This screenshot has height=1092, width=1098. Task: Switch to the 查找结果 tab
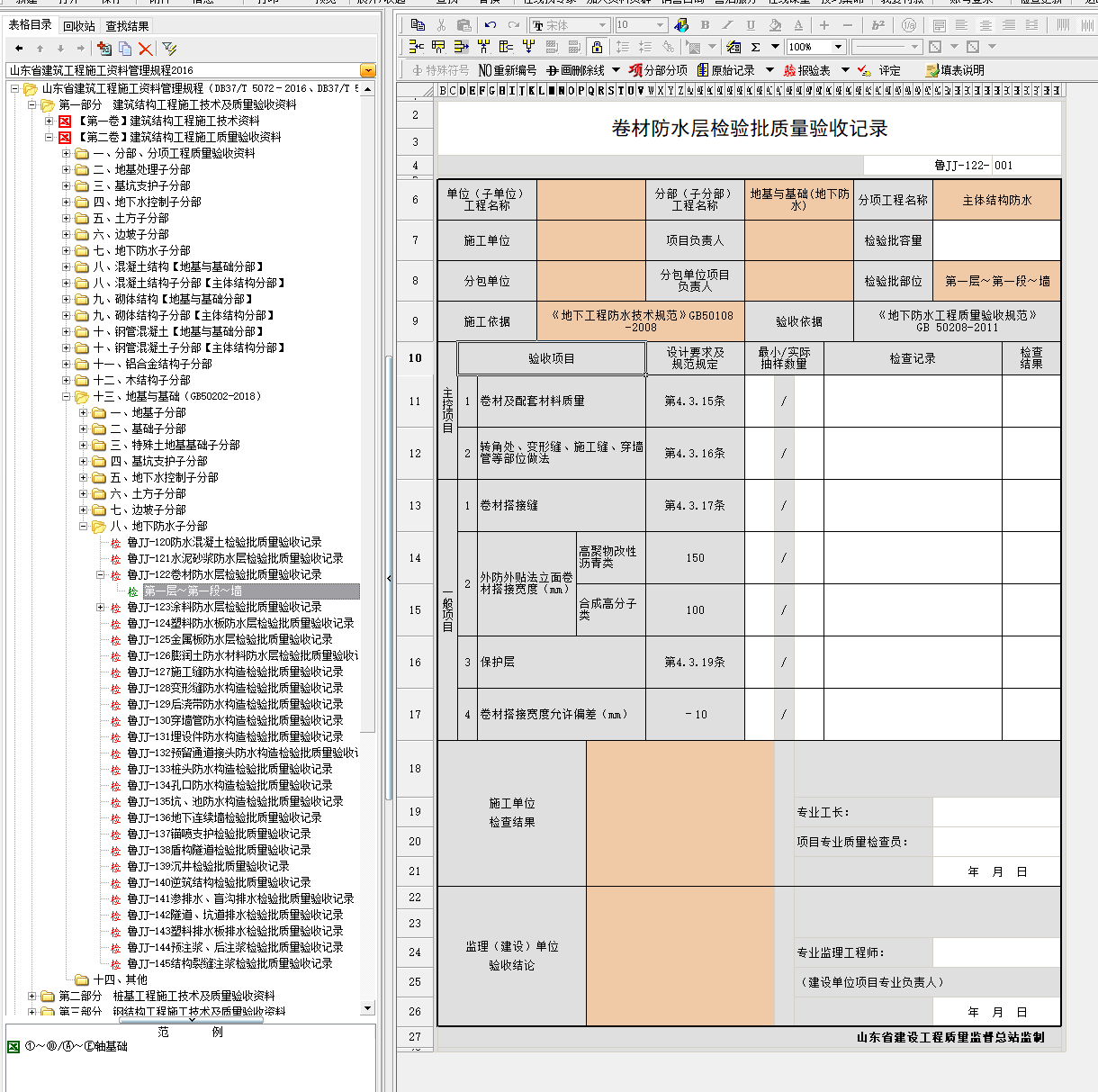click(x=128, y=26)
